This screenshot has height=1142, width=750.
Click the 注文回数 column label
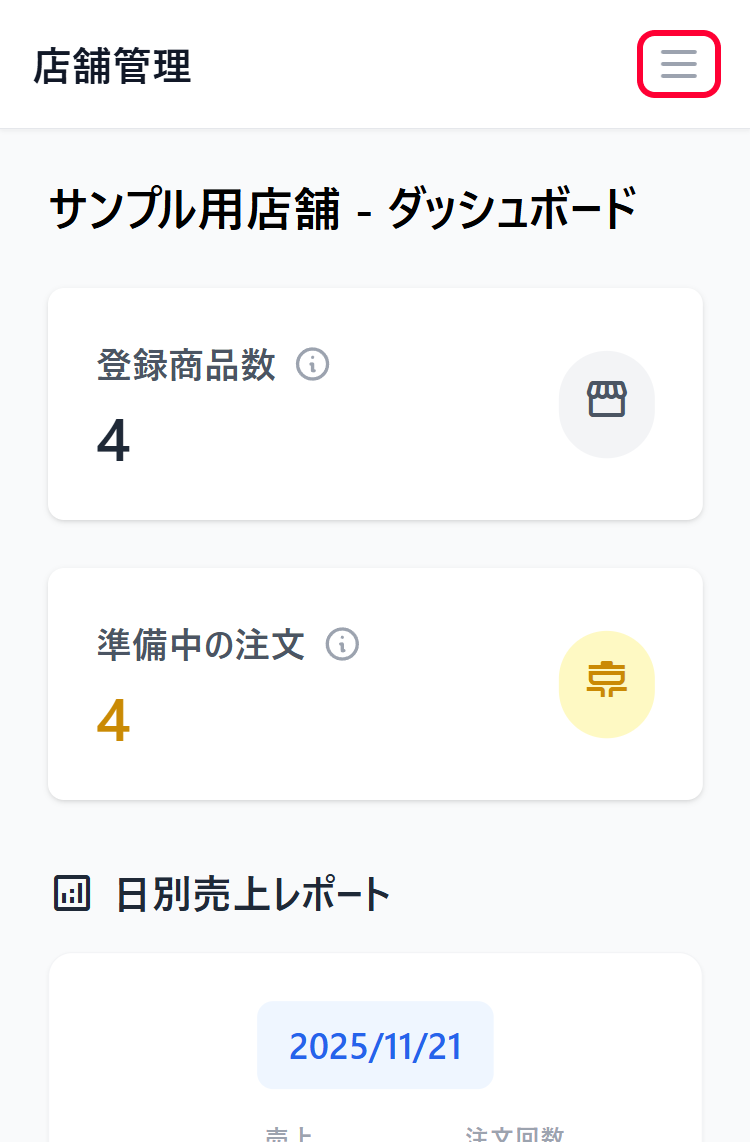coord(514,1134)
